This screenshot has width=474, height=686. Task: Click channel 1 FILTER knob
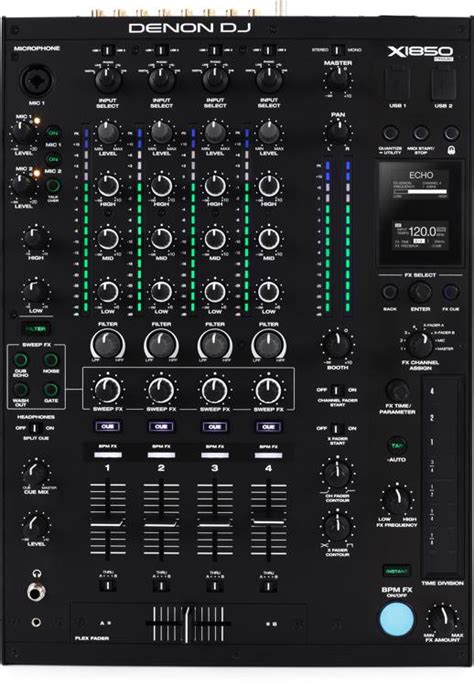pos(108,345)
